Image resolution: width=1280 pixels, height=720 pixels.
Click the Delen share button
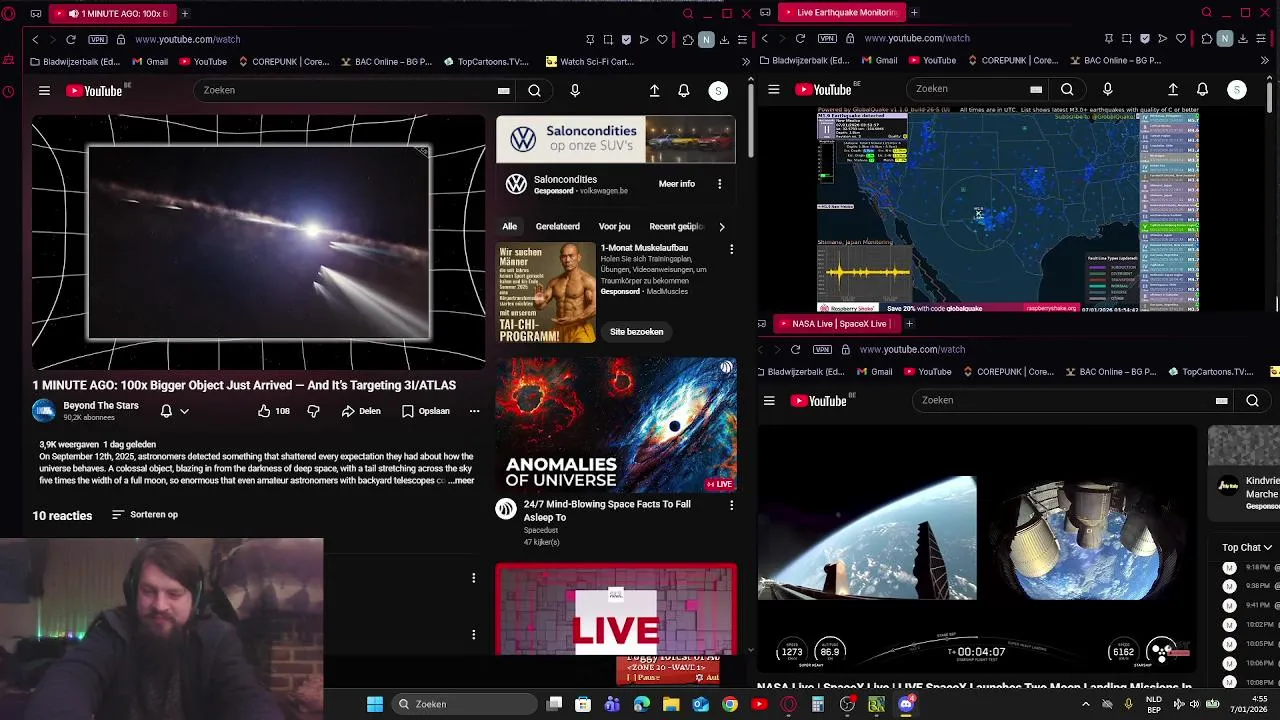[x=361, y=411]
